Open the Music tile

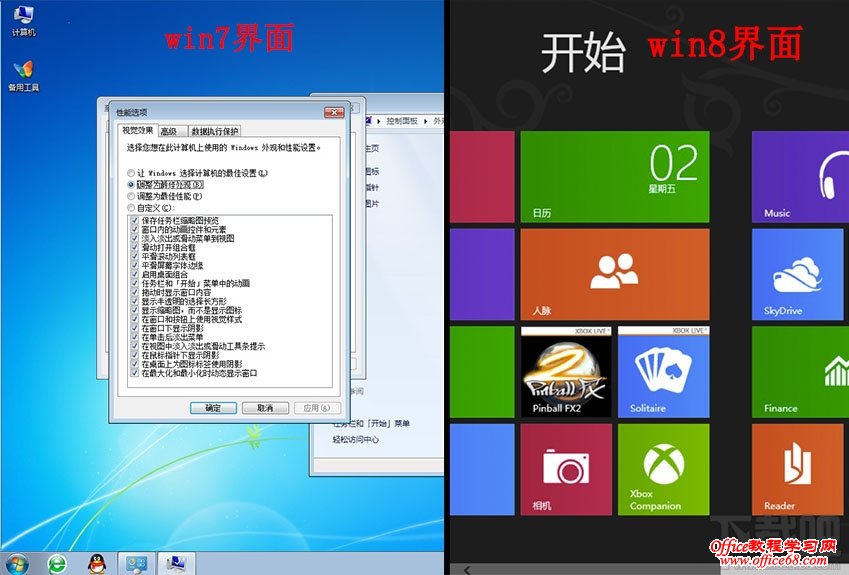click(x=800, y=177)
